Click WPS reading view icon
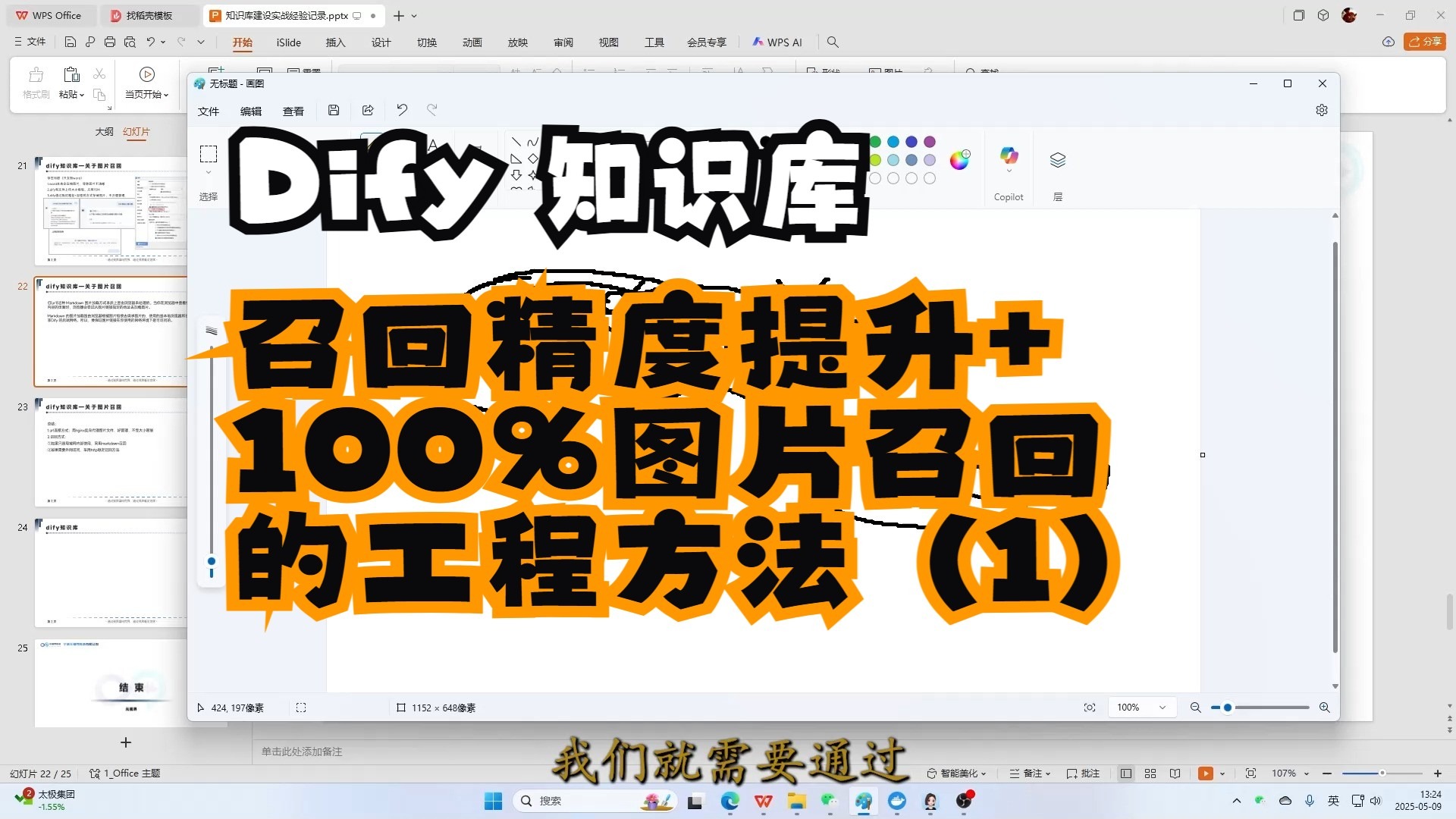The width and height of the screenshot is (1456, 819). [1175, 773]
